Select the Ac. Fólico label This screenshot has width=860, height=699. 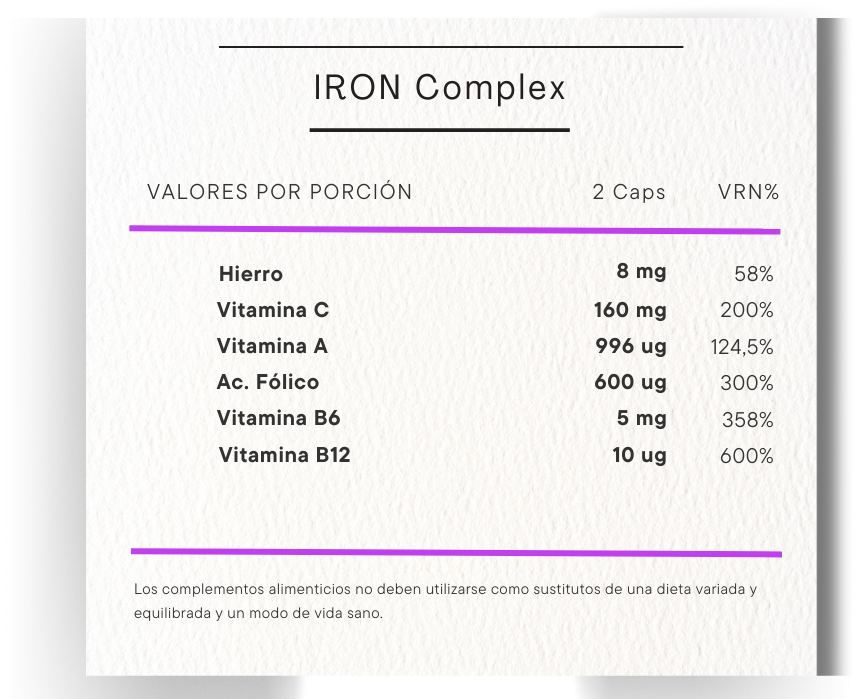[x=268, y=382]
